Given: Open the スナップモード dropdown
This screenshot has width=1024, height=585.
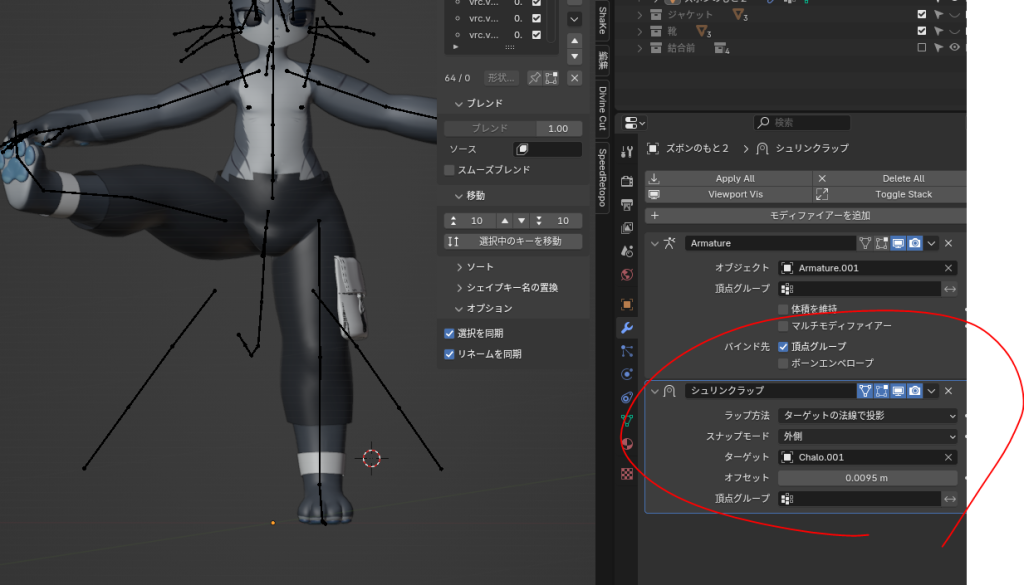Looking at the screenshot, I should [x=867, y=436].
